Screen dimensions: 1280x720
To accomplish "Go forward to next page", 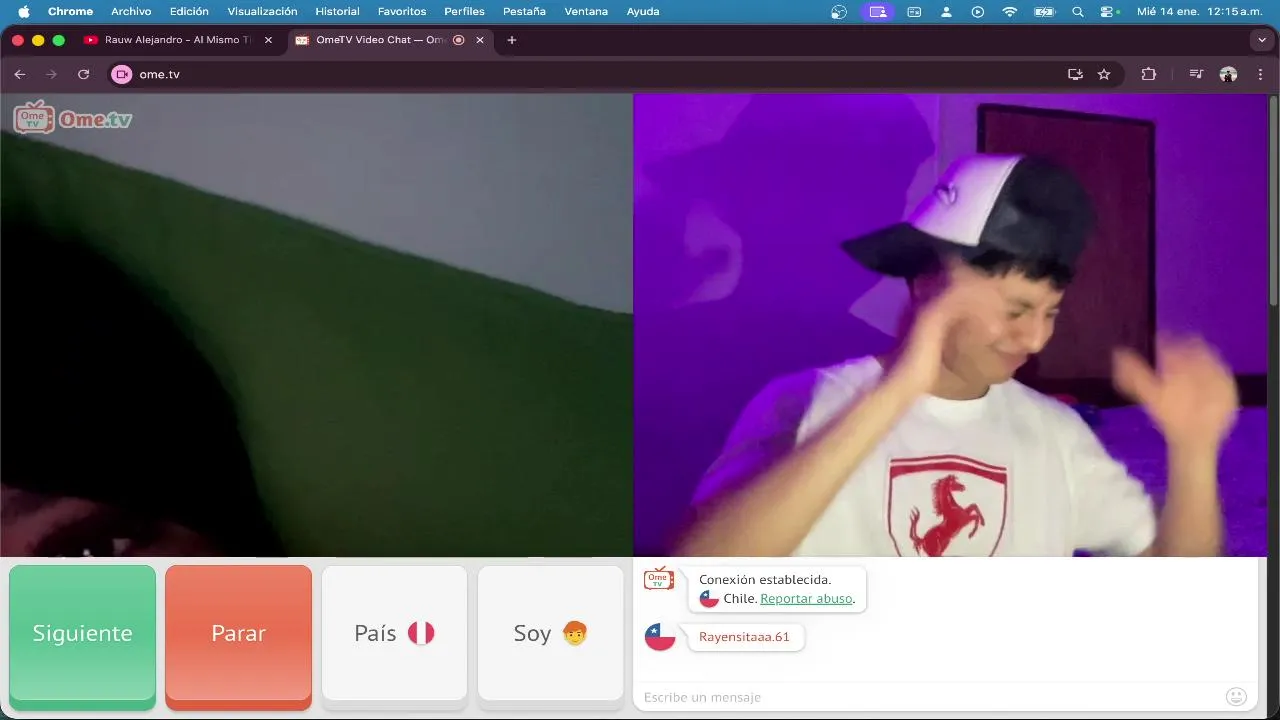I will (x=52, y=74).
